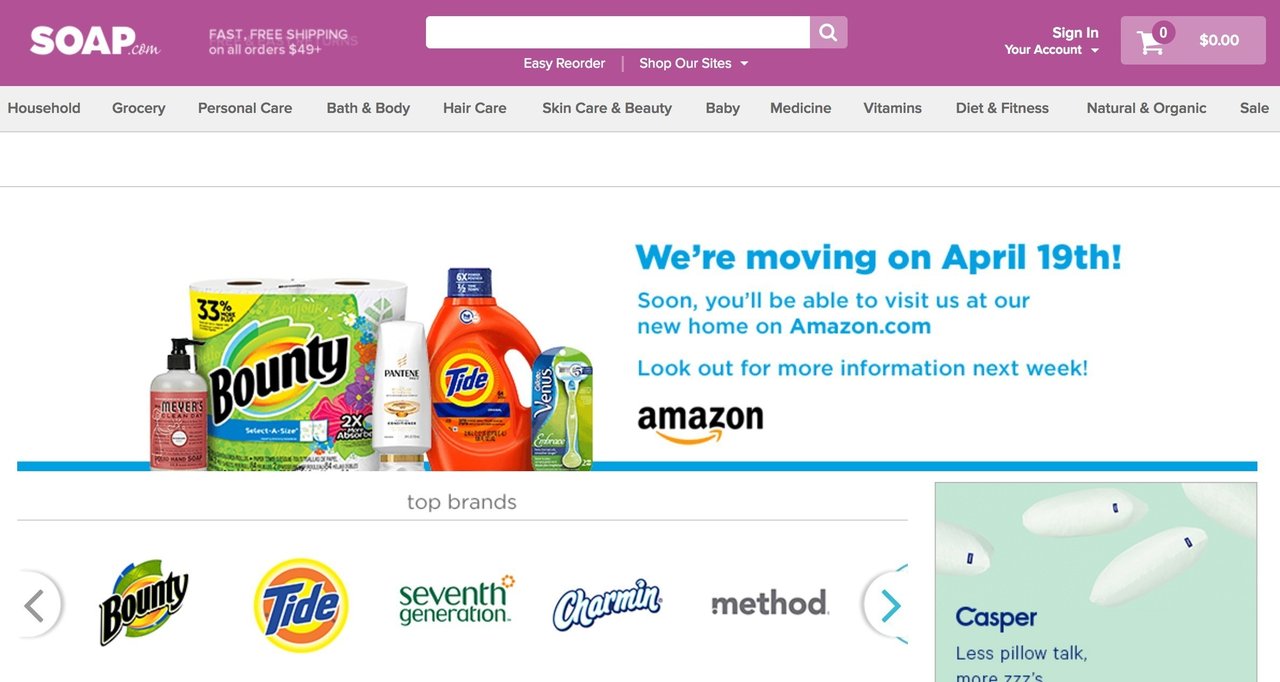Click the Sign In link

pyautogui.click(x=1075, y=32)
